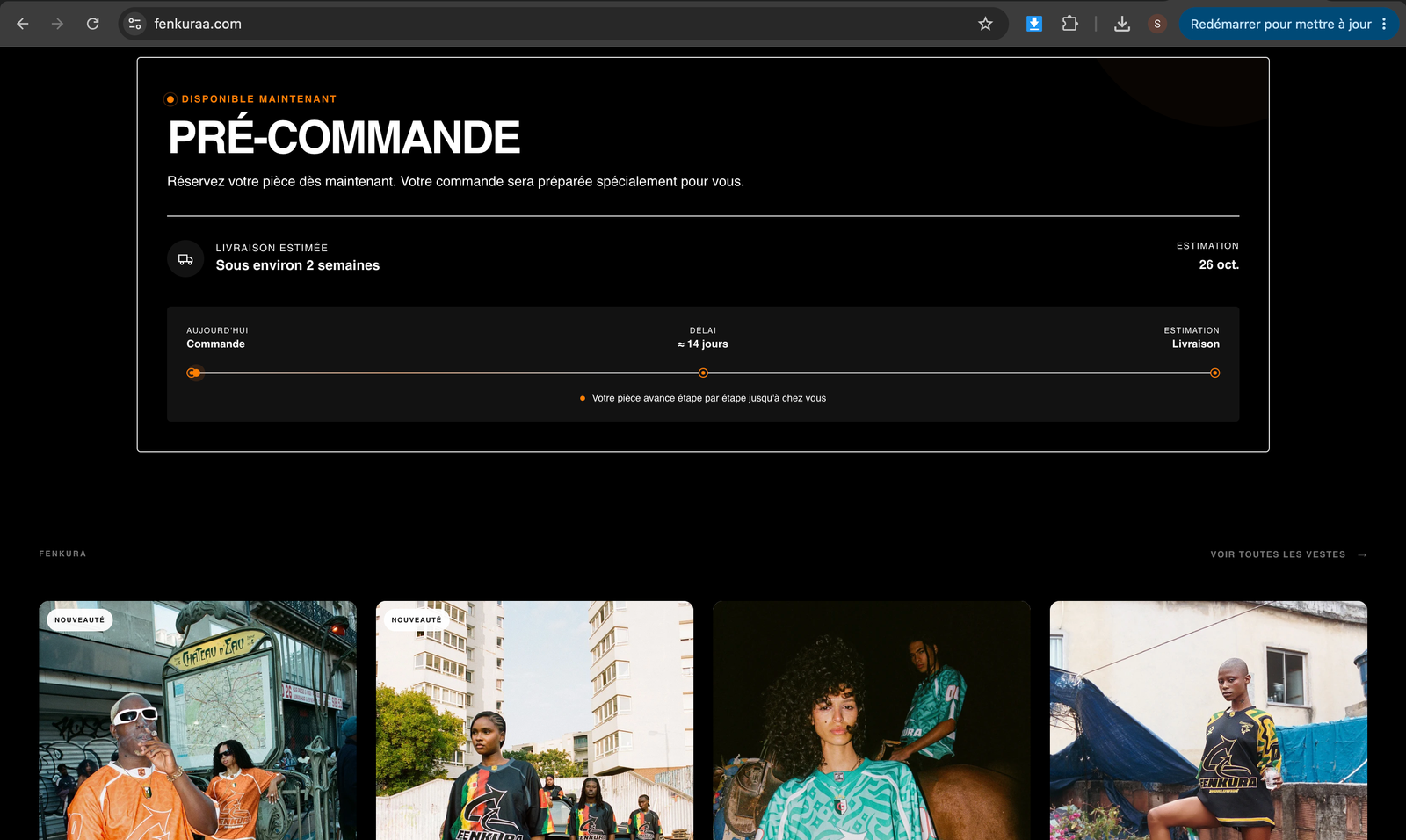Image resolution: width=1406 pixels, height=840 pixels.
Task: Open the teal jersey product photo
Action: click(872, 721)
